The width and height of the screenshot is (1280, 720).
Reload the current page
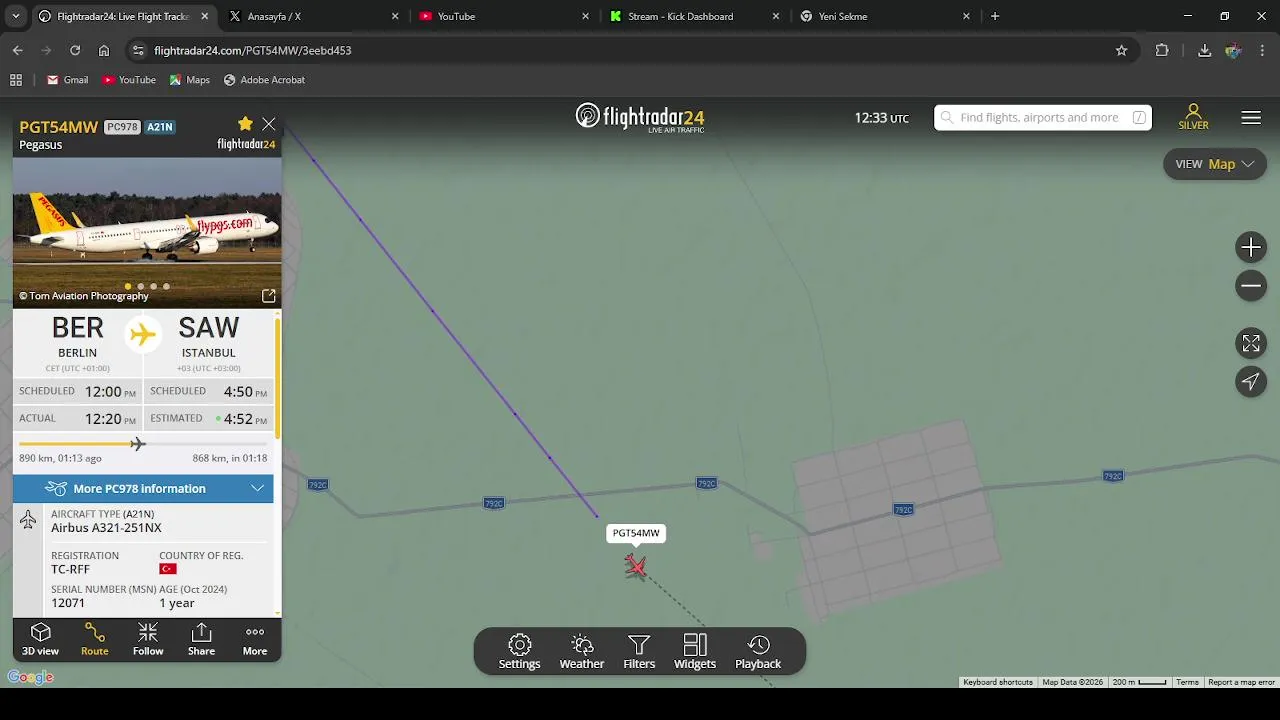point(75,50)
